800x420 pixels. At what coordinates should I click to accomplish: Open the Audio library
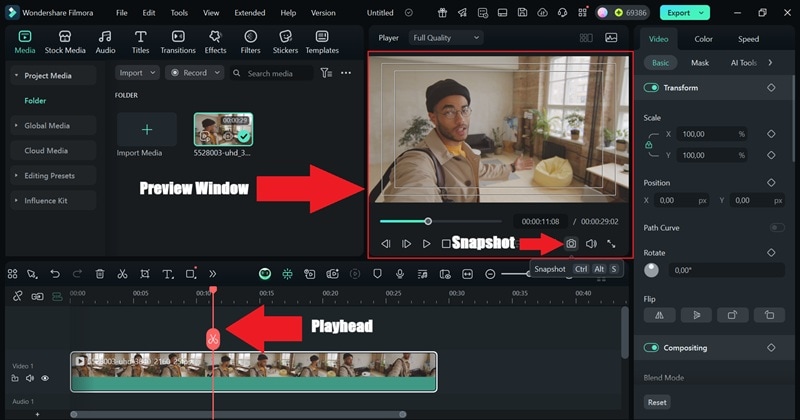pyautogui.click(x=105, y=42)
